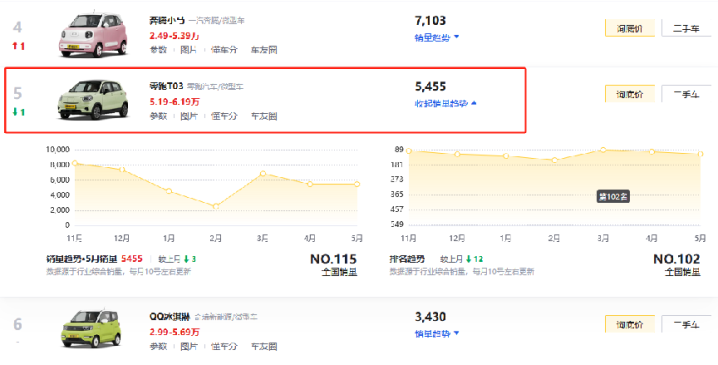Open 懂车分 link under QQ冰淇淋
The width and height of the screenshot is (718, 365).
pyautogui.click(x=224, y=346)
